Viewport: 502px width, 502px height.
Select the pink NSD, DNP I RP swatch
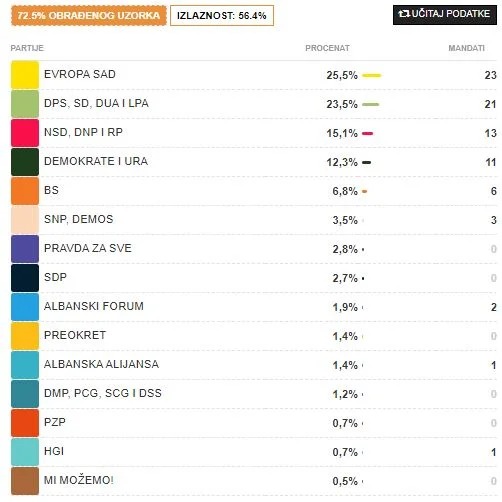[x=25, y=133]
